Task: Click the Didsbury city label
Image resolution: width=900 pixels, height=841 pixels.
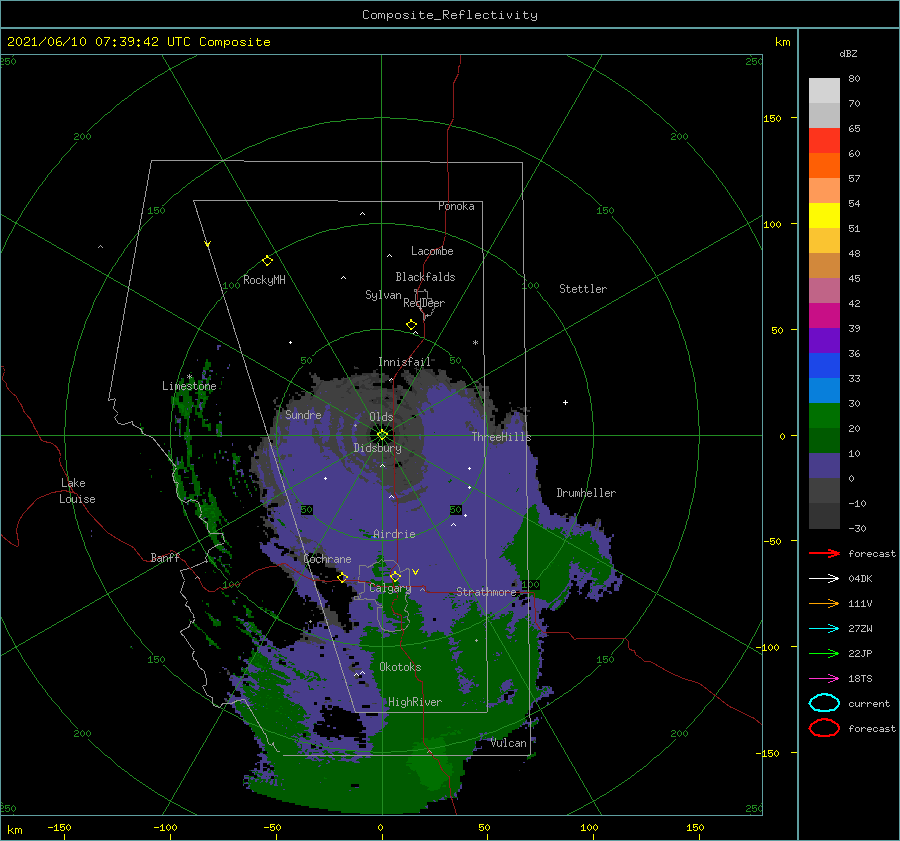Action: tap(377, 448)
